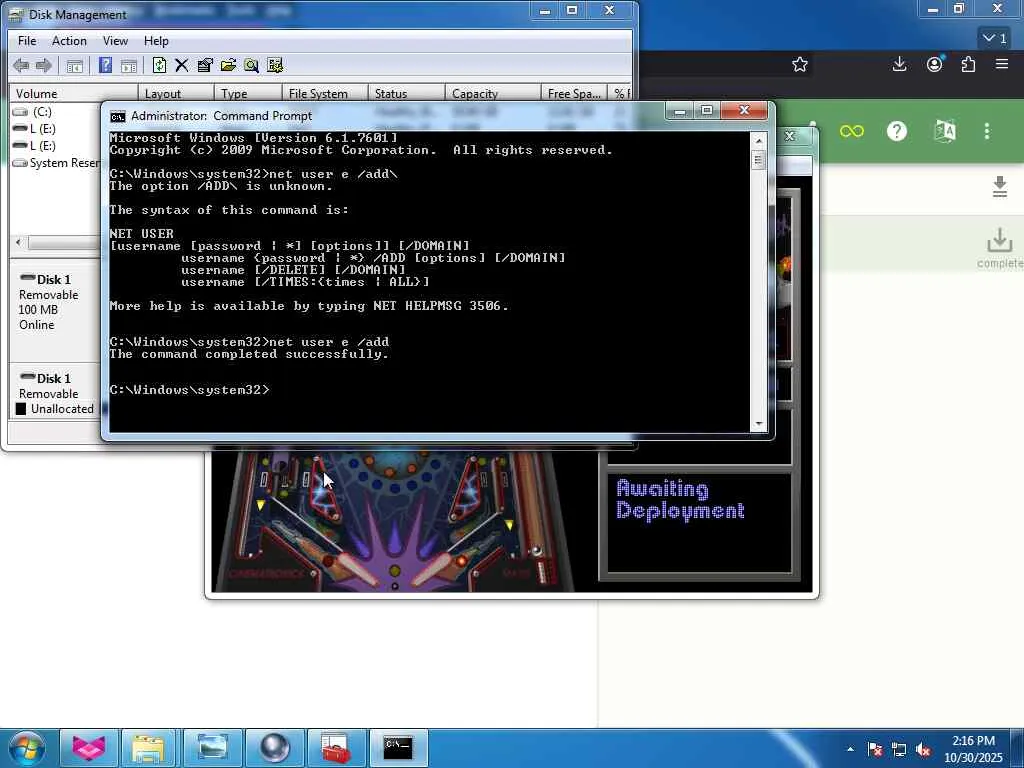Sort by the Volume column header
The image size is (1024, 768).
[x=73, y=93]
